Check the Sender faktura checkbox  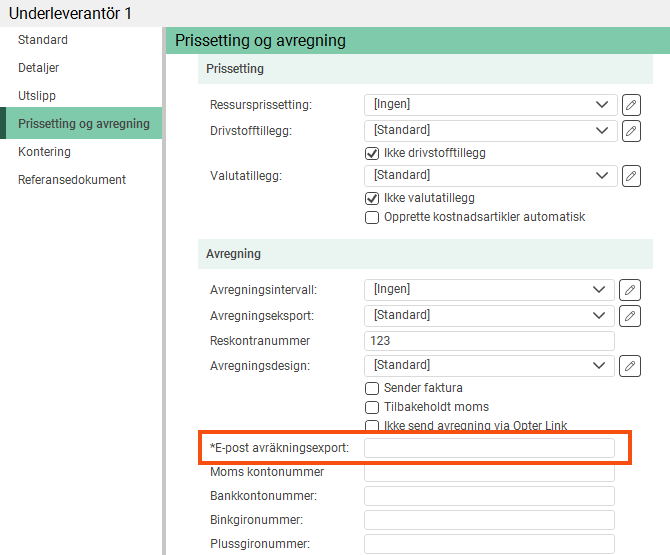point(372,388)
